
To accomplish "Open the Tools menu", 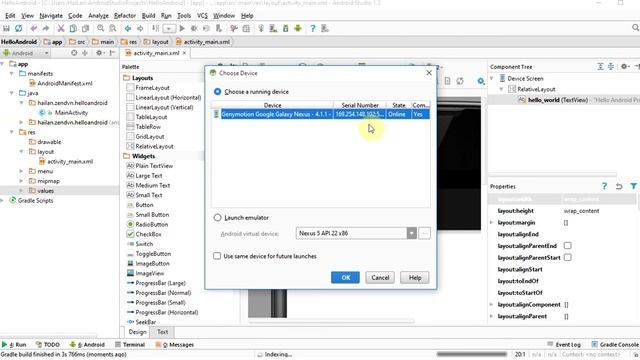I will tap(184, 16).
